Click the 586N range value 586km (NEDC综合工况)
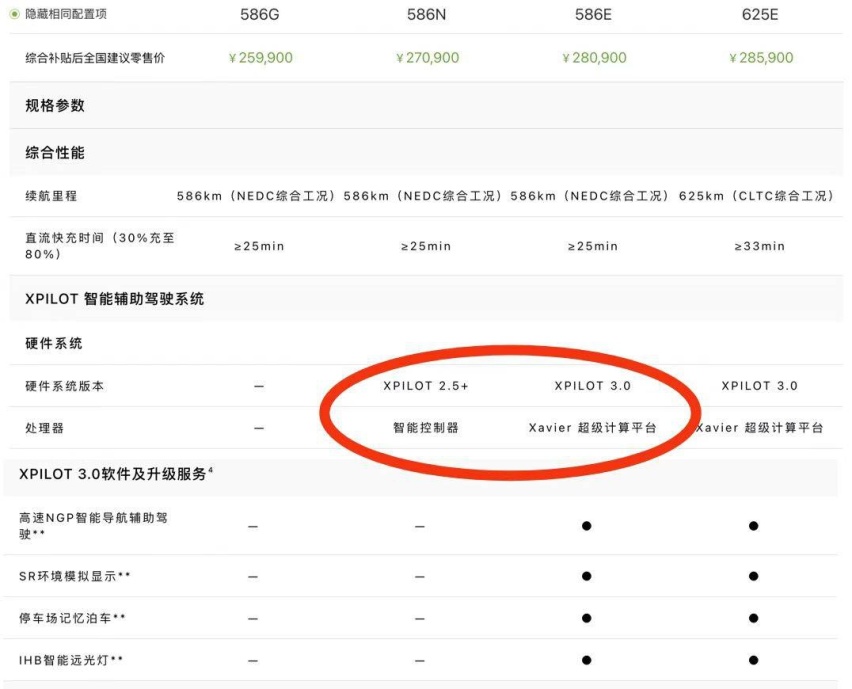The height and width of the screenshot is (689, 852). 423,196
